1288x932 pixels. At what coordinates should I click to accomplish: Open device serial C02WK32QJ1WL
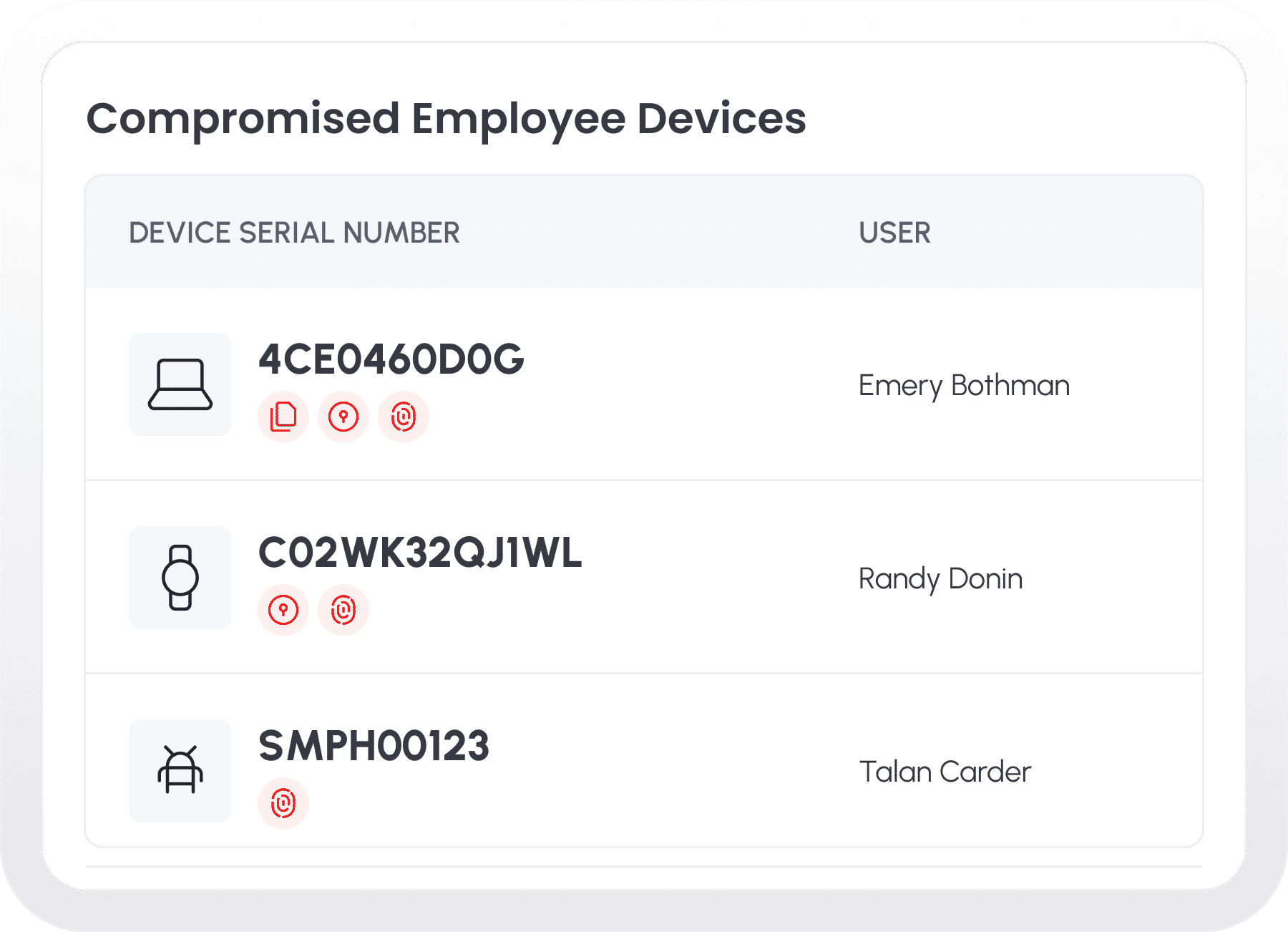420,553
